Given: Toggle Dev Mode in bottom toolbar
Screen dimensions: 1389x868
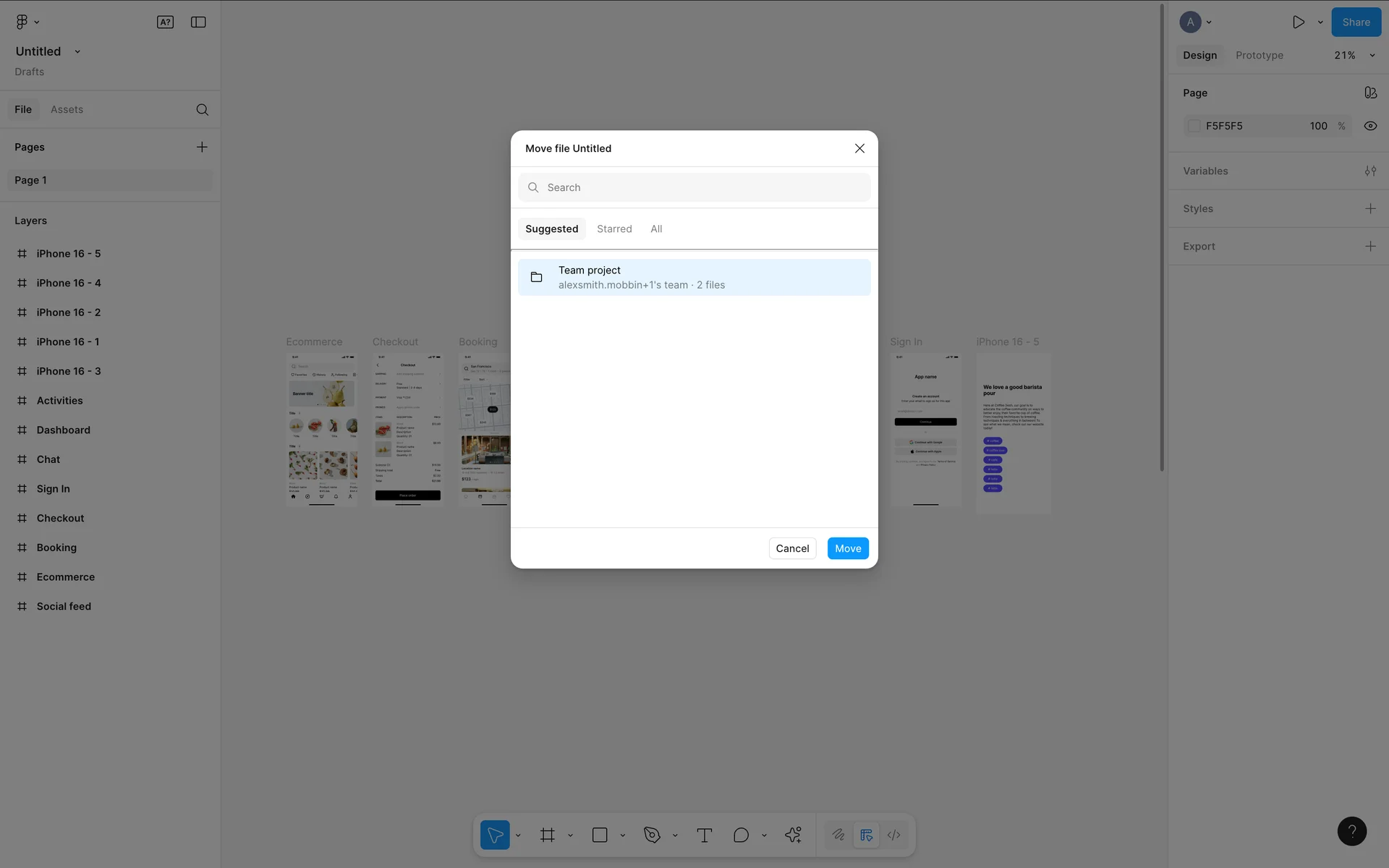Looking at the screenshot, I should 894,835.
